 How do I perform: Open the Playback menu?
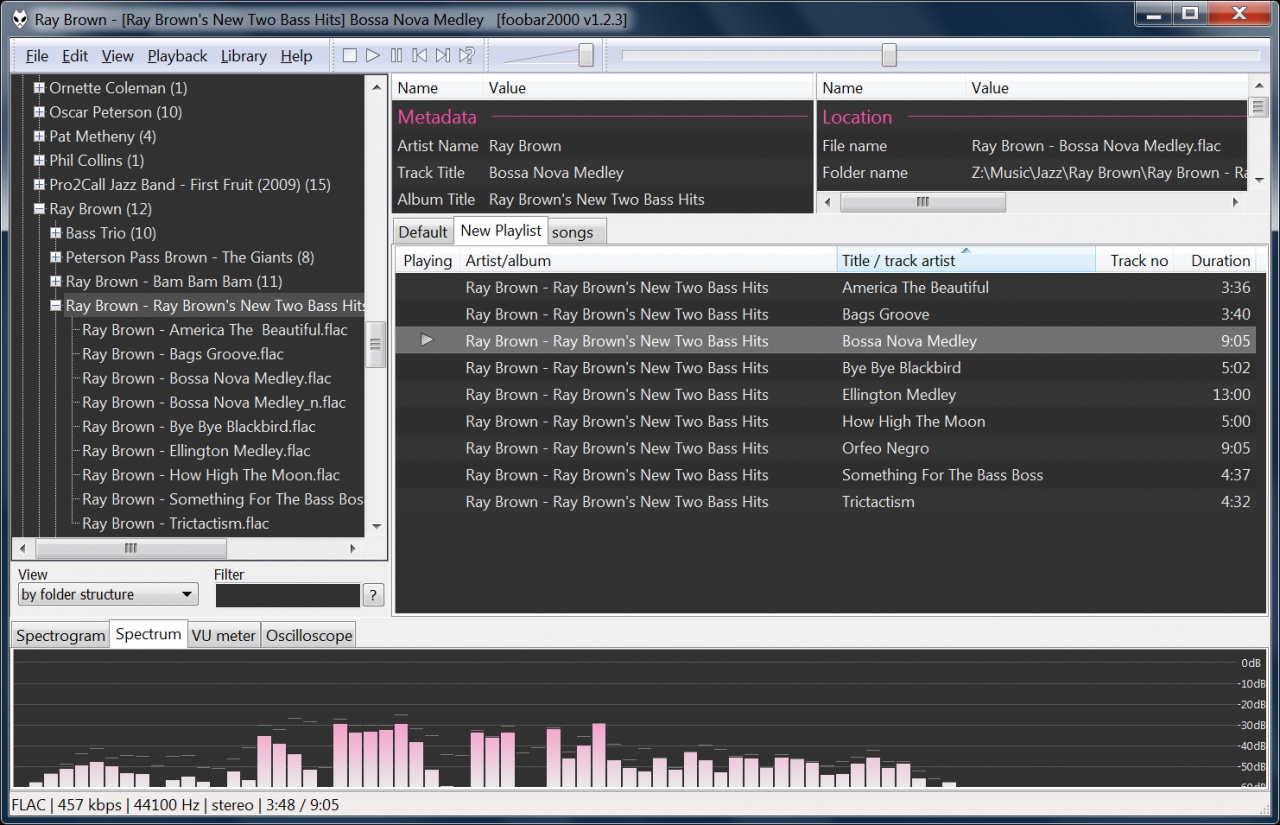(x=177, y=56)
